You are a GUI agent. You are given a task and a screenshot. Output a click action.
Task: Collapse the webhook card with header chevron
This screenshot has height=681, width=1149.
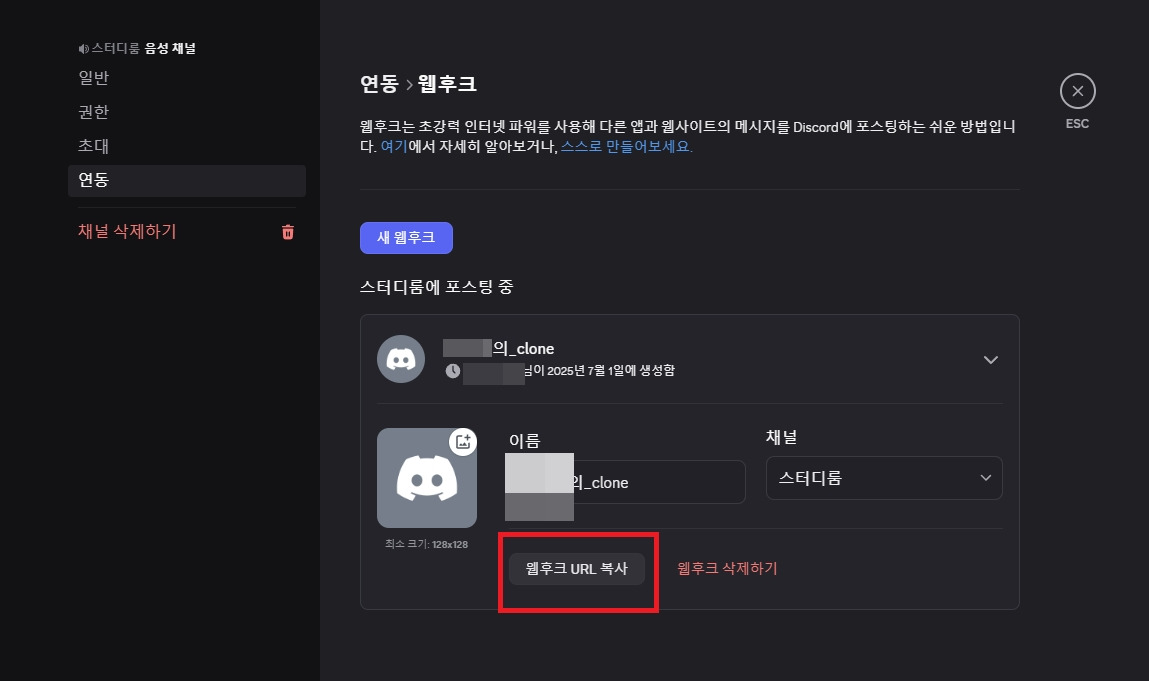pyautogui.click(x=991, y=360)
